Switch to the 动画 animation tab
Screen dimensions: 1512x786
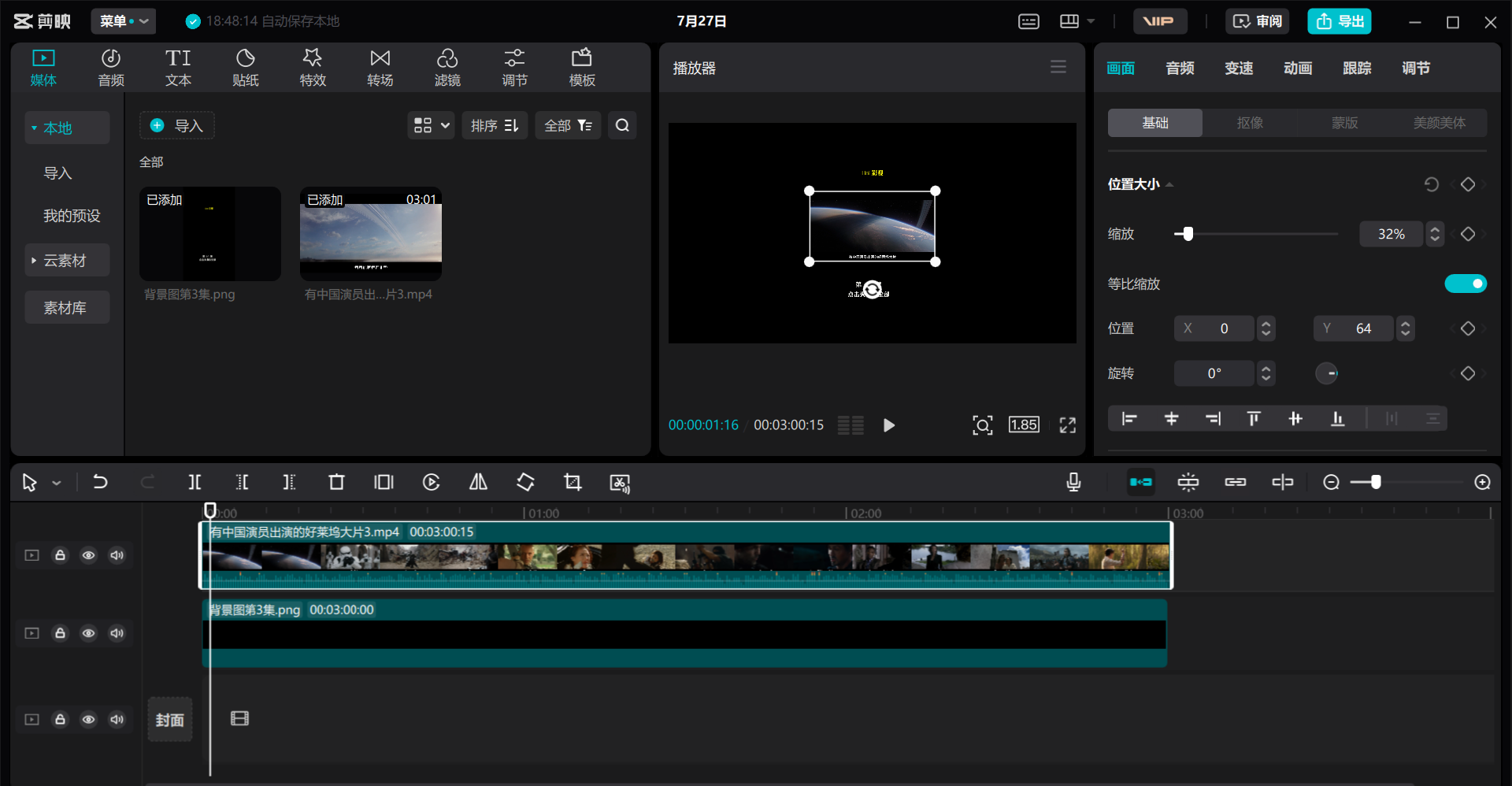coord(1298,69)
